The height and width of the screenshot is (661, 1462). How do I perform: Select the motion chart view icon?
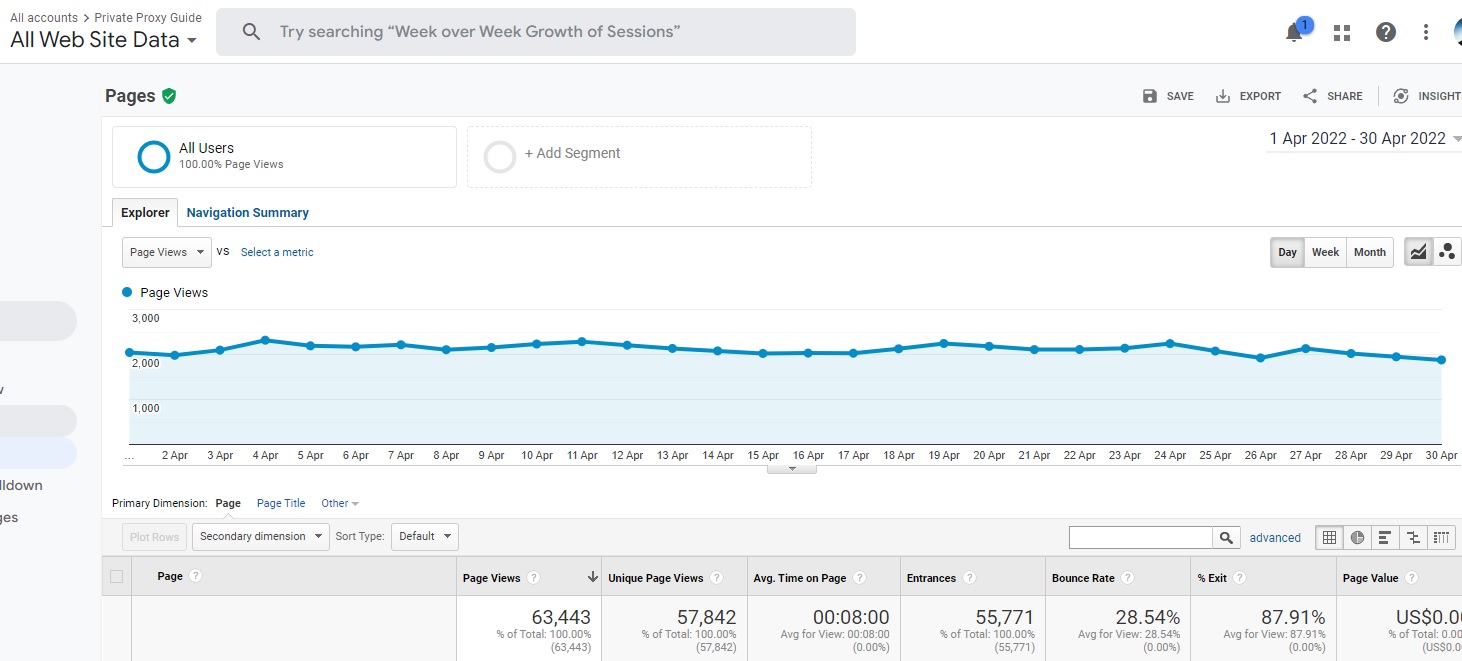[x=1447, y=252]
